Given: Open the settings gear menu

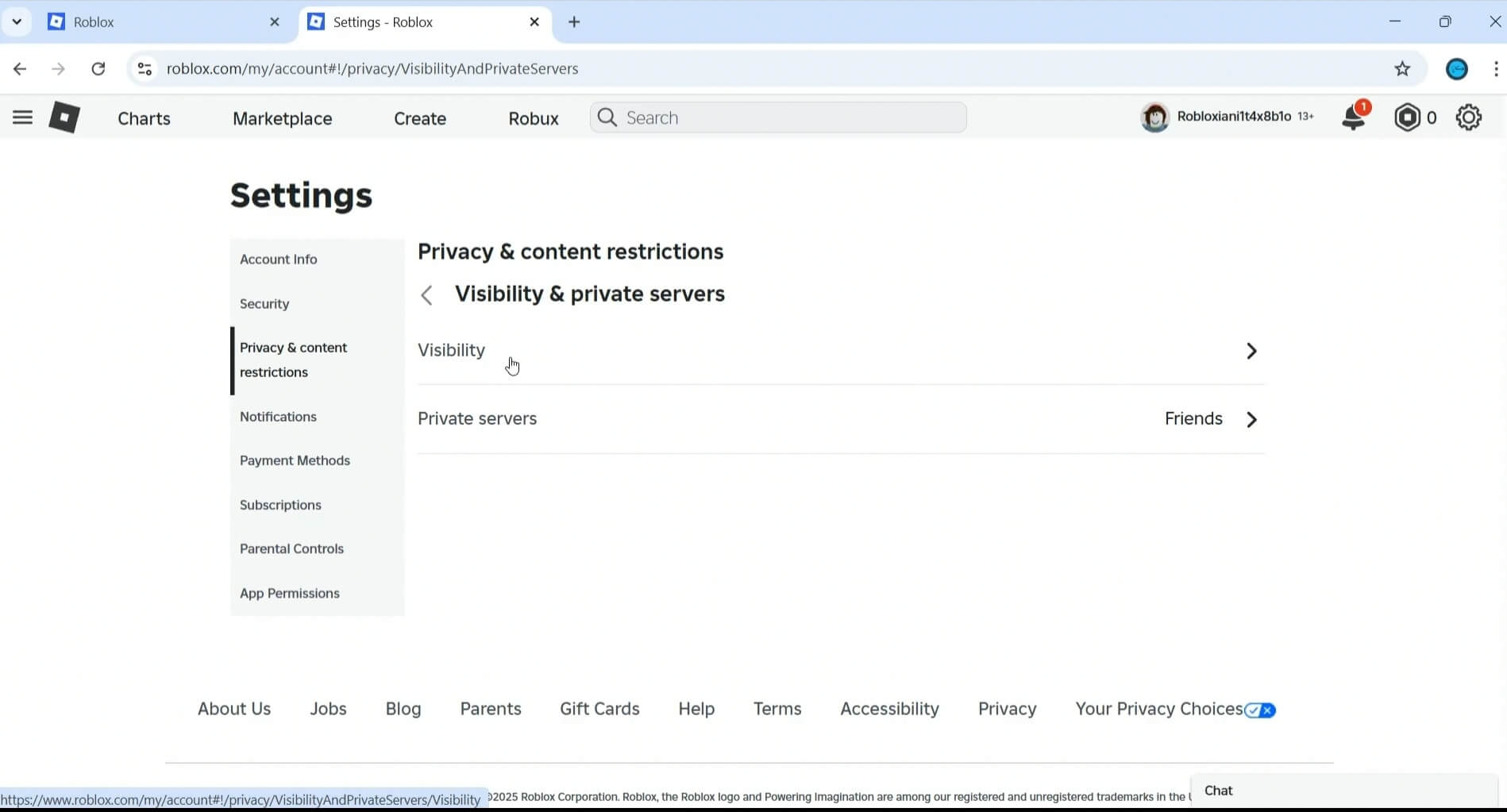Looking at the screenshot, I should pyautogui.click(x=1469, y=117).
